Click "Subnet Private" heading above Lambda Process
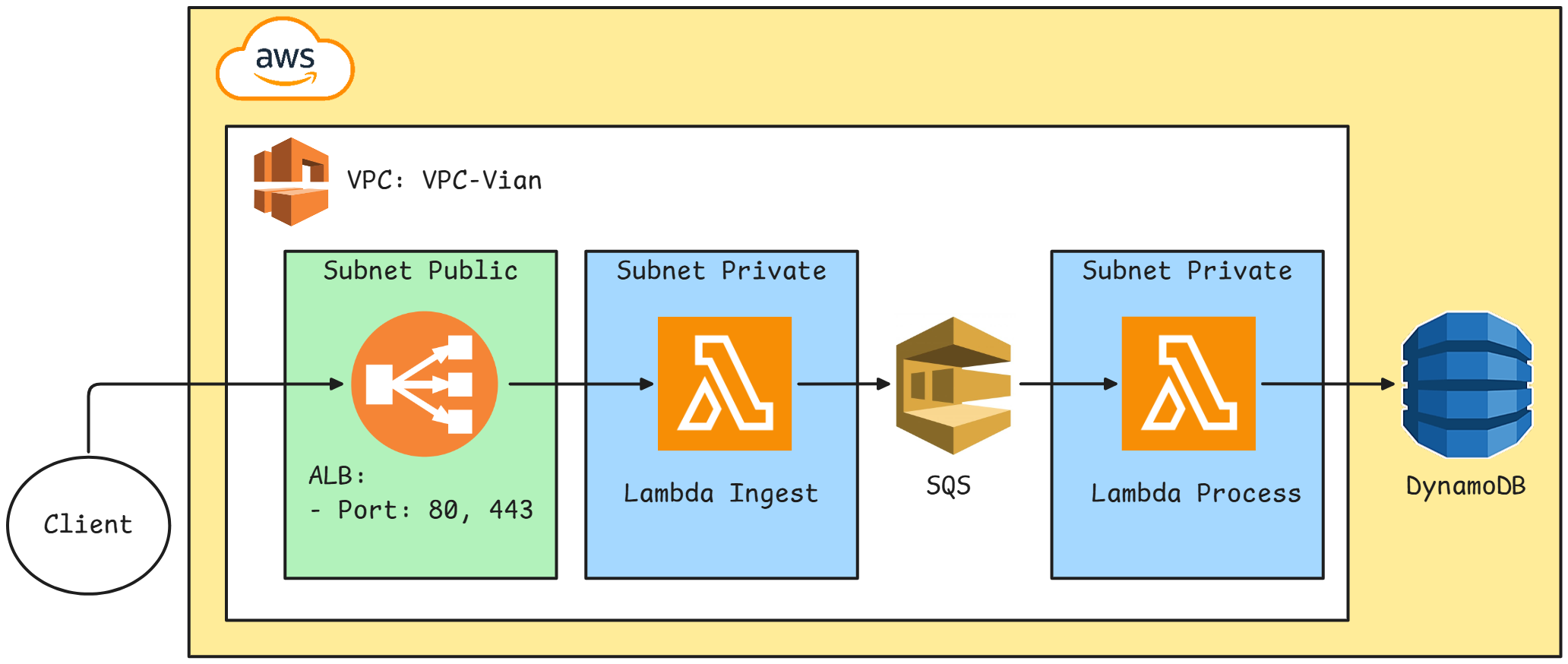Viewport: 1568px width, 664px height. pyautogui.click(x=1187, y=270)
